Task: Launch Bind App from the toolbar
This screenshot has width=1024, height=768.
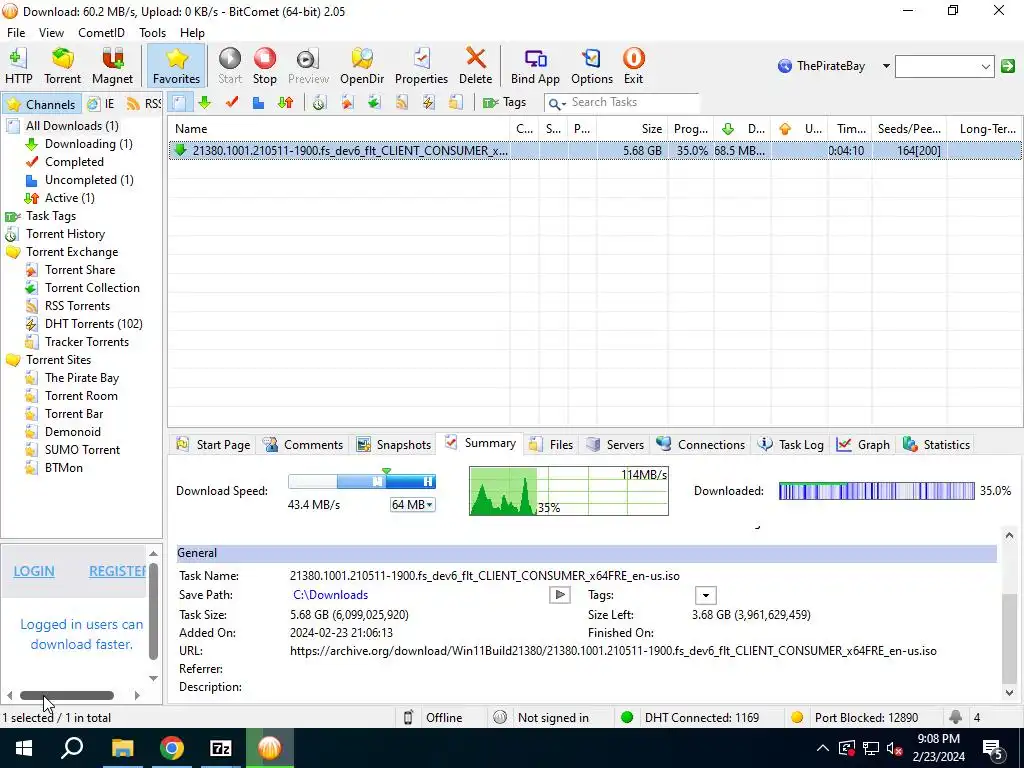Action: pyautogui.click(x=535, y=66)
